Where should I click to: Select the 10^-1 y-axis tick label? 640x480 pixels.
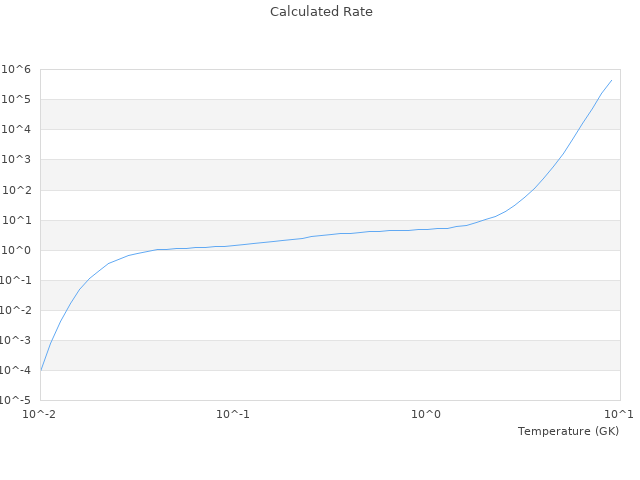15,280
